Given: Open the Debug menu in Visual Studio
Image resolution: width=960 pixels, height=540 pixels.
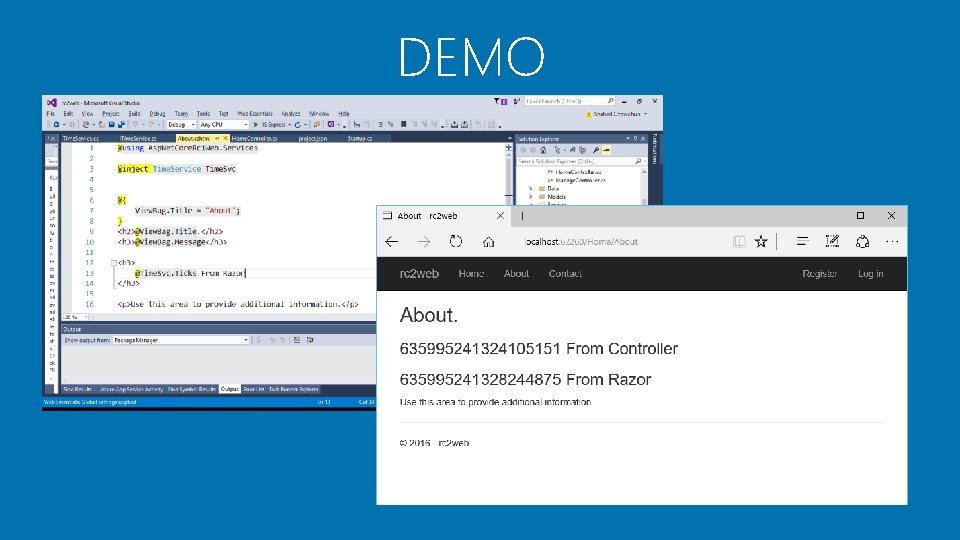Looking at the screenshot, I should point(157,114).
